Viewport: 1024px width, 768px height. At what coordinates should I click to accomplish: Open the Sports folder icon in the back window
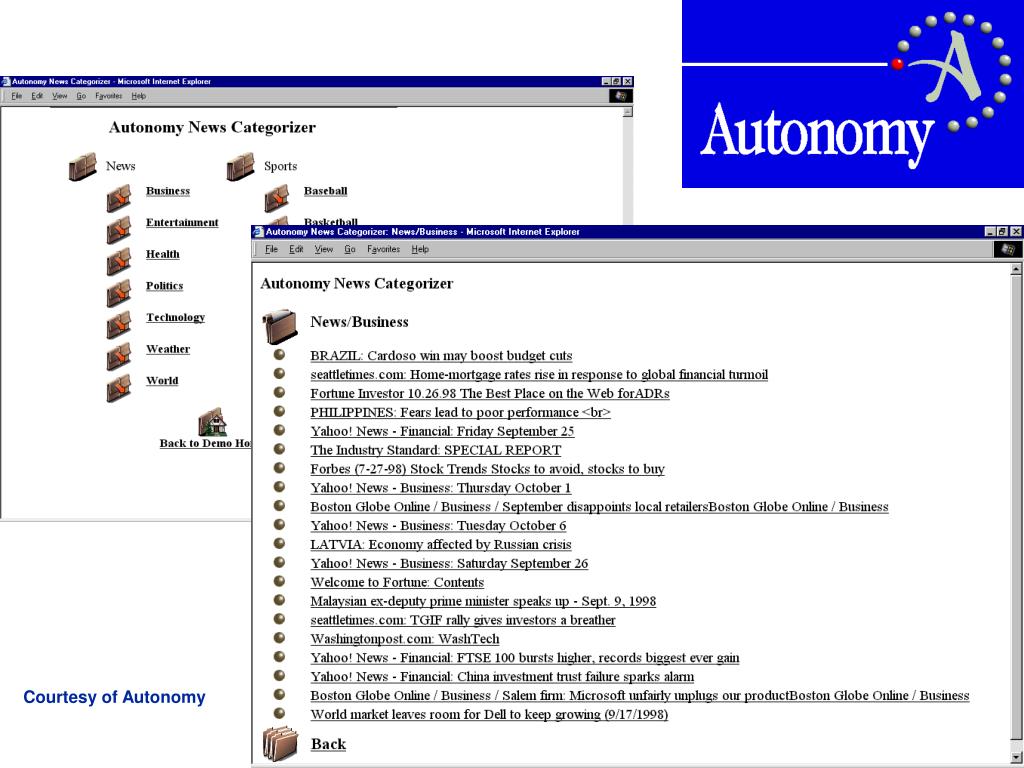tap(240, 167)
